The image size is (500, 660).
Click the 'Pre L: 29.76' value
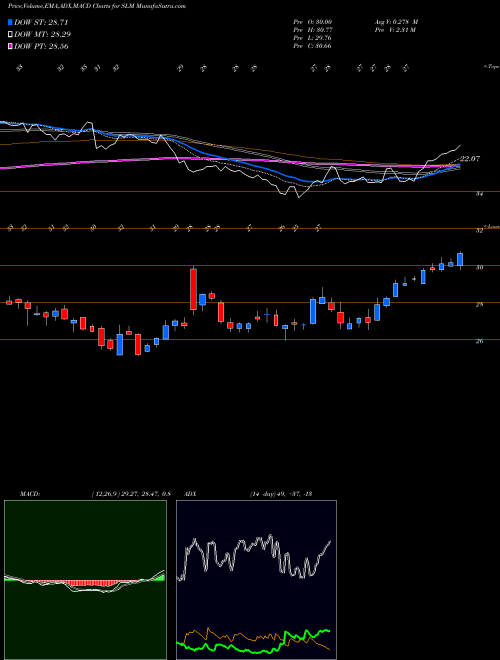[x=312, y=38]
